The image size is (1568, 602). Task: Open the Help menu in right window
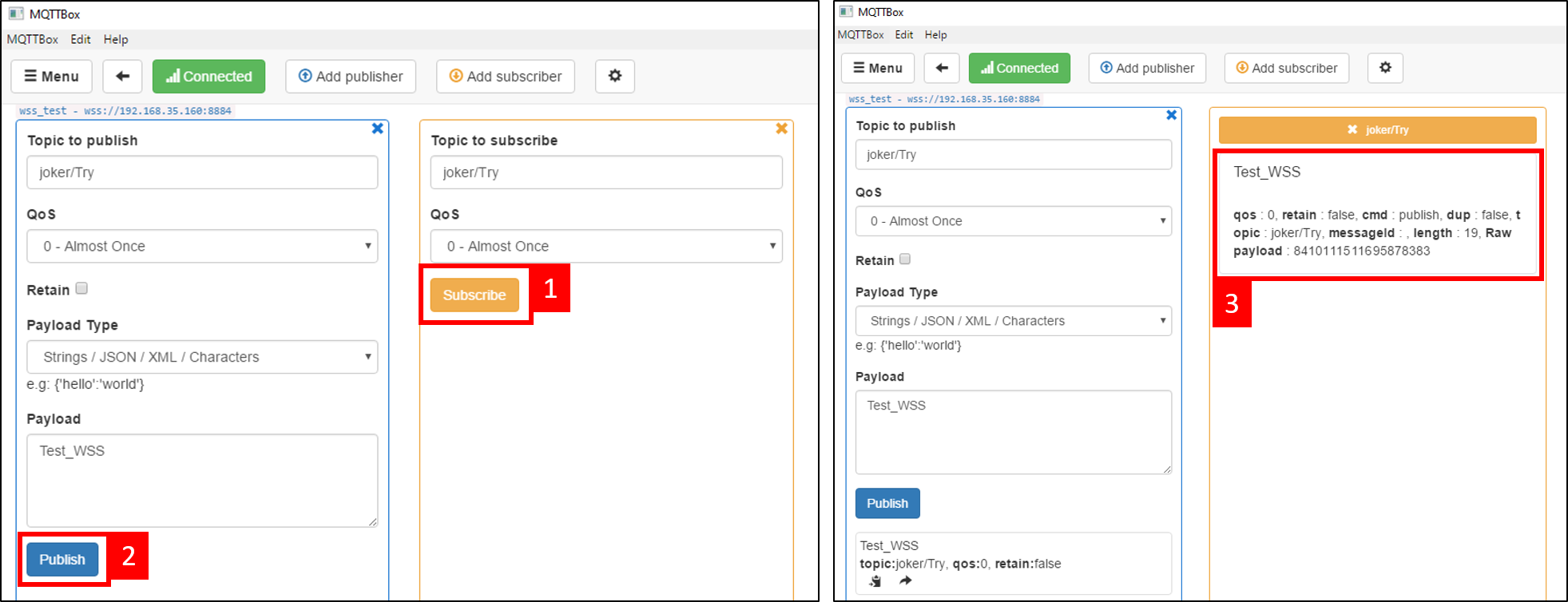pos(935,35)
